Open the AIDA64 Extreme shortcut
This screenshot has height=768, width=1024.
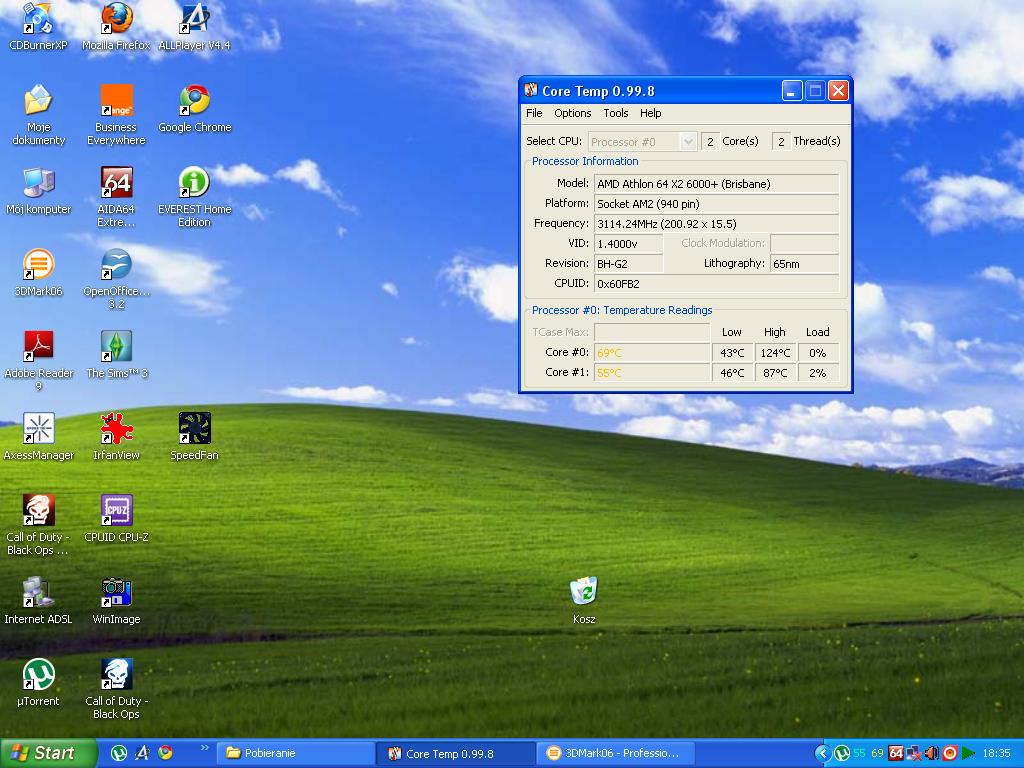(x=116, y=183)
